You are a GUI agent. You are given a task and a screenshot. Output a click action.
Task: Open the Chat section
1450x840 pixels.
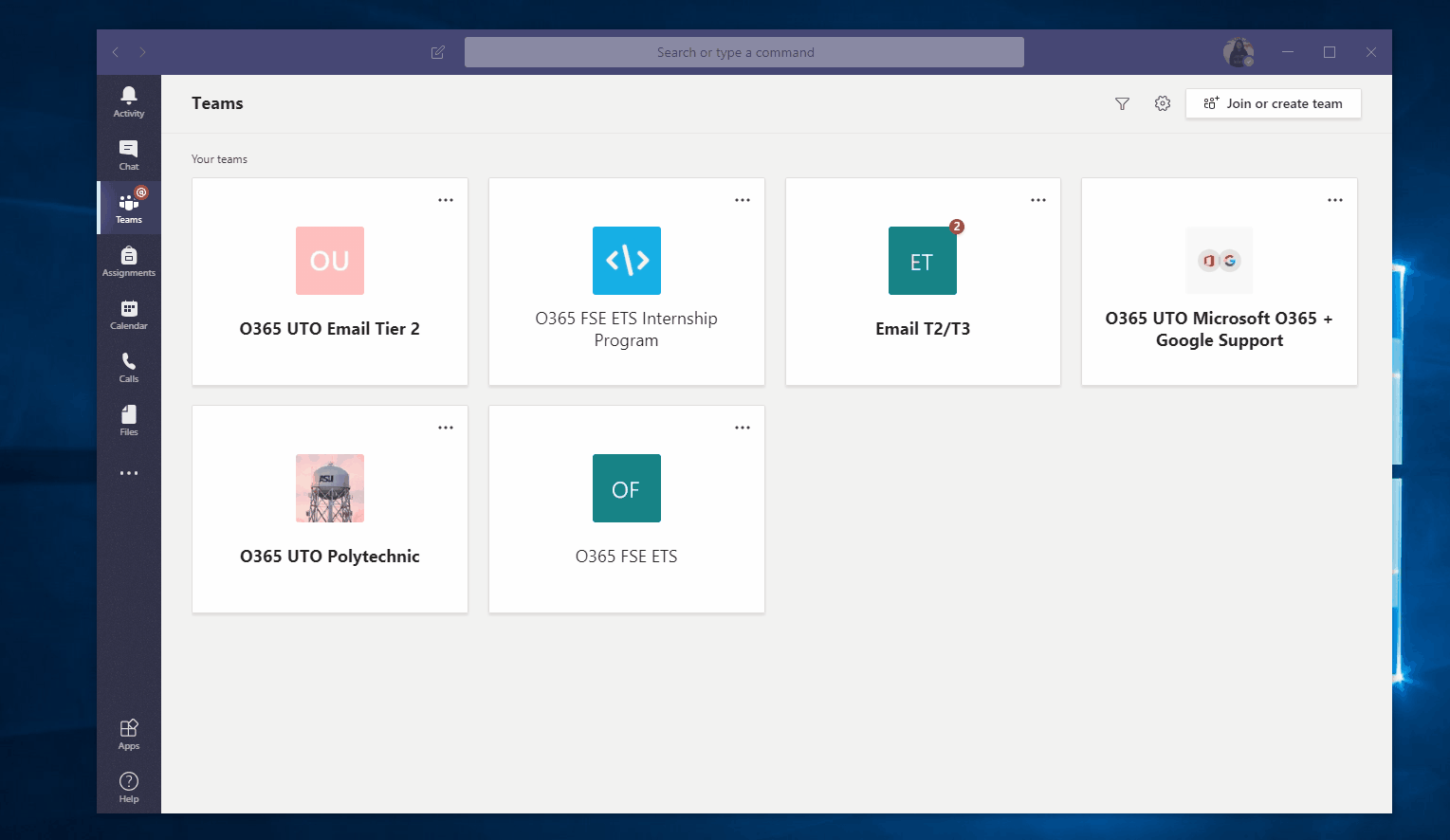click(x=129, y=155)
